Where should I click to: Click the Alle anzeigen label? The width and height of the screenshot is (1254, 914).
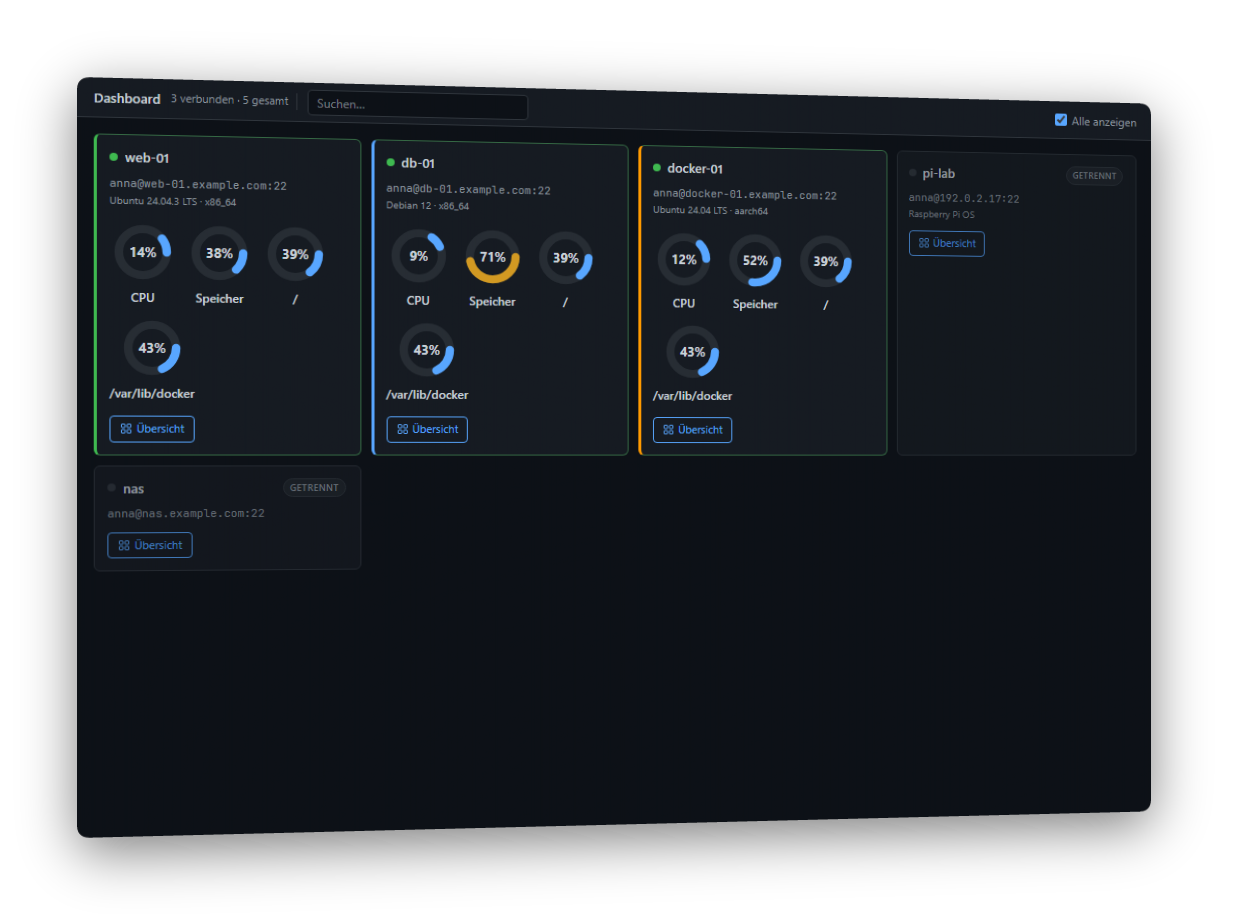pyautogui.click(x=1104, y=122)
